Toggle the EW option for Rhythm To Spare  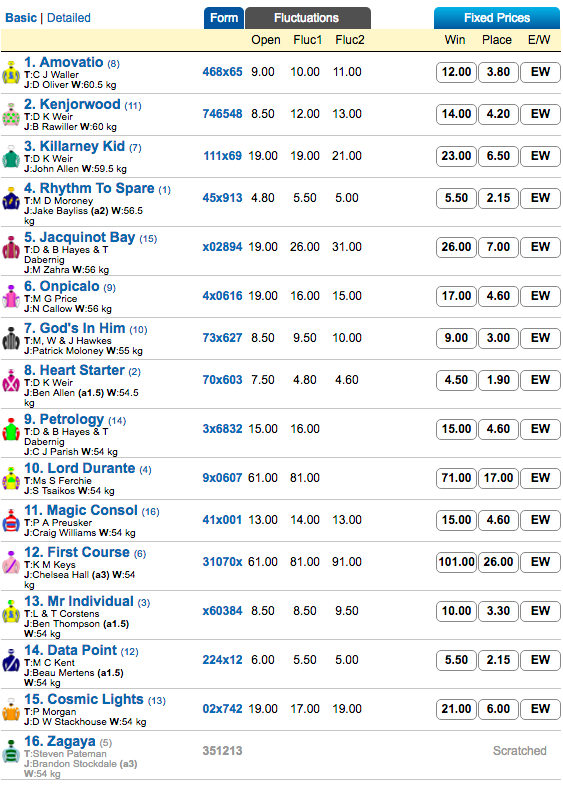pyautogui.click(x=540, y=198)
